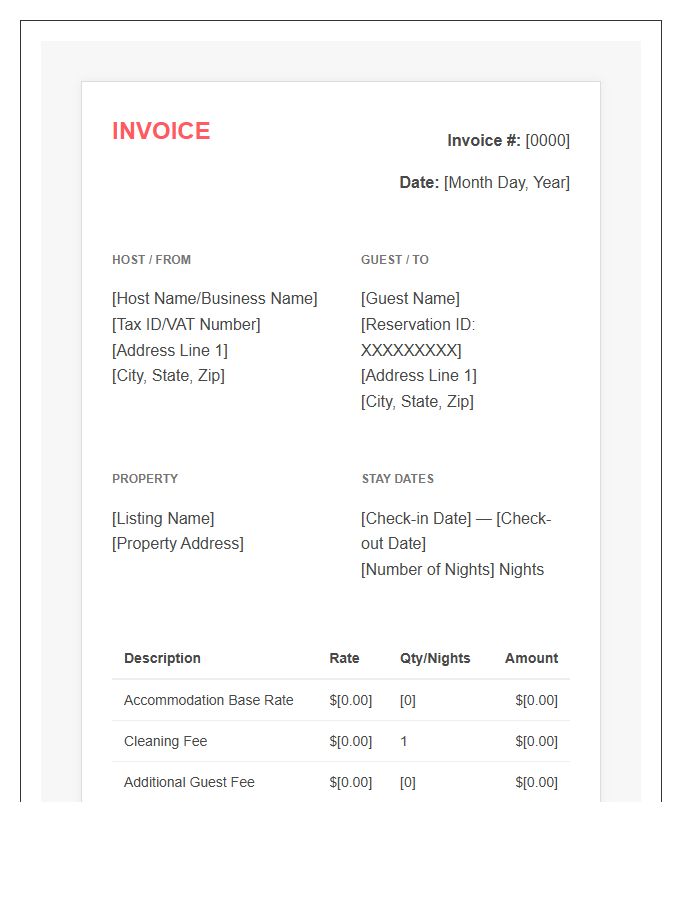The width and height of the screenshot is (700, 900).
Task: Select [Check-in Date] placeholder
Action: click(416, 518)
